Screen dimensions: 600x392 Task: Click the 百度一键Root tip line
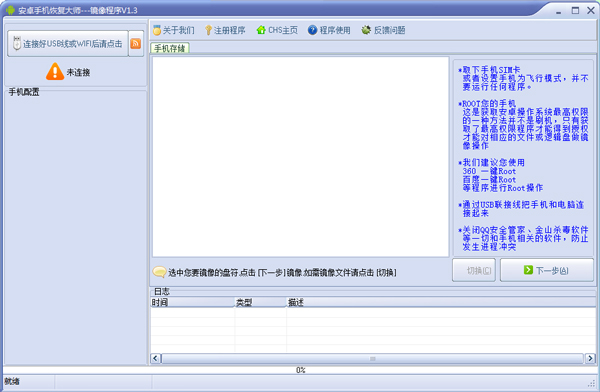point(489,180)
